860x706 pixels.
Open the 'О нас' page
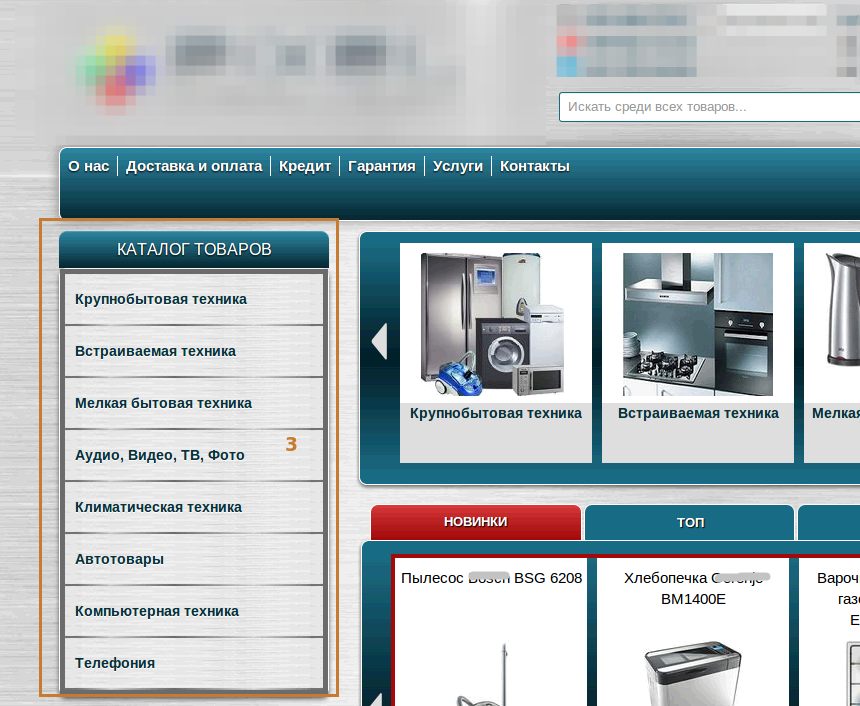coord(88,166)
